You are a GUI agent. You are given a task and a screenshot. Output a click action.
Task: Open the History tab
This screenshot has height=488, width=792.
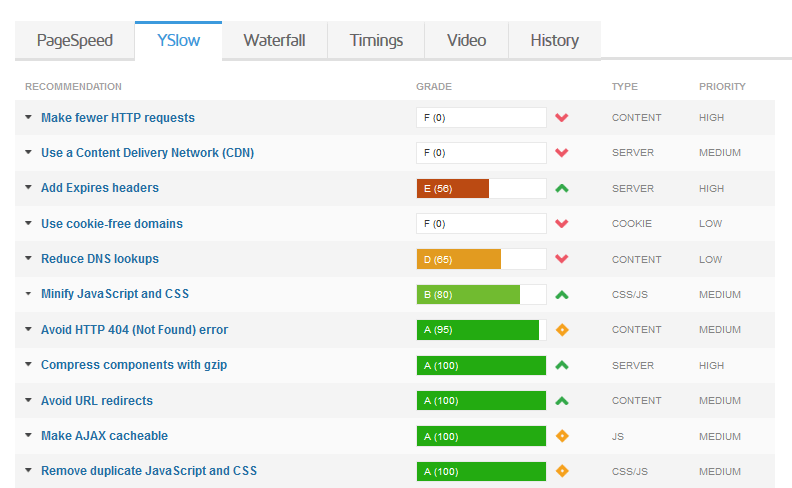point(555,40)
